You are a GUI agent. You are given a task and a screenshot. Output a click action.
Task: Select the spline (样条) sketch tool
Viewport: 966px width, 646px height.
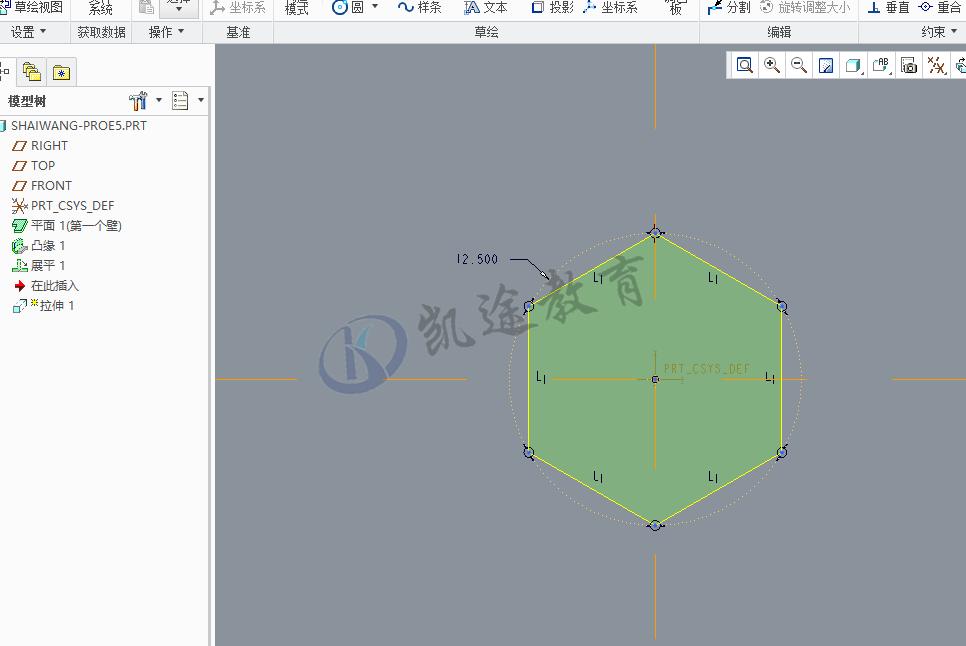pyautogui.click(x=418, y=8)
